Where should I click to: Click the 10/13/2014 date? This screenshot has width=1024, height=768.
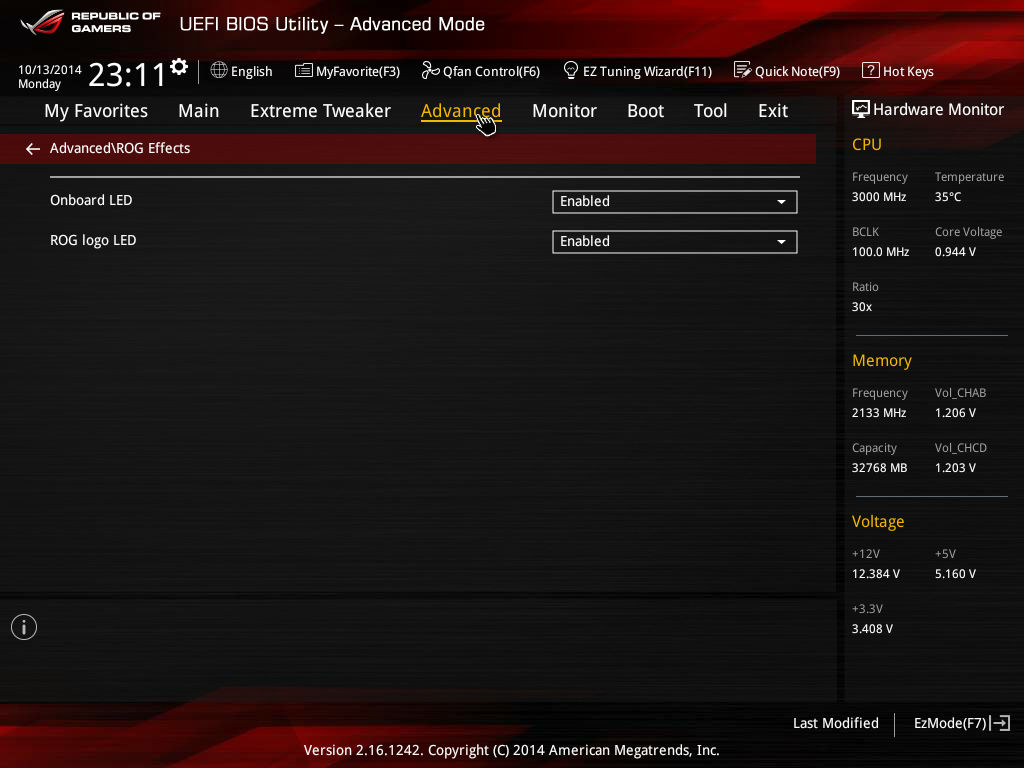[50, 69]
